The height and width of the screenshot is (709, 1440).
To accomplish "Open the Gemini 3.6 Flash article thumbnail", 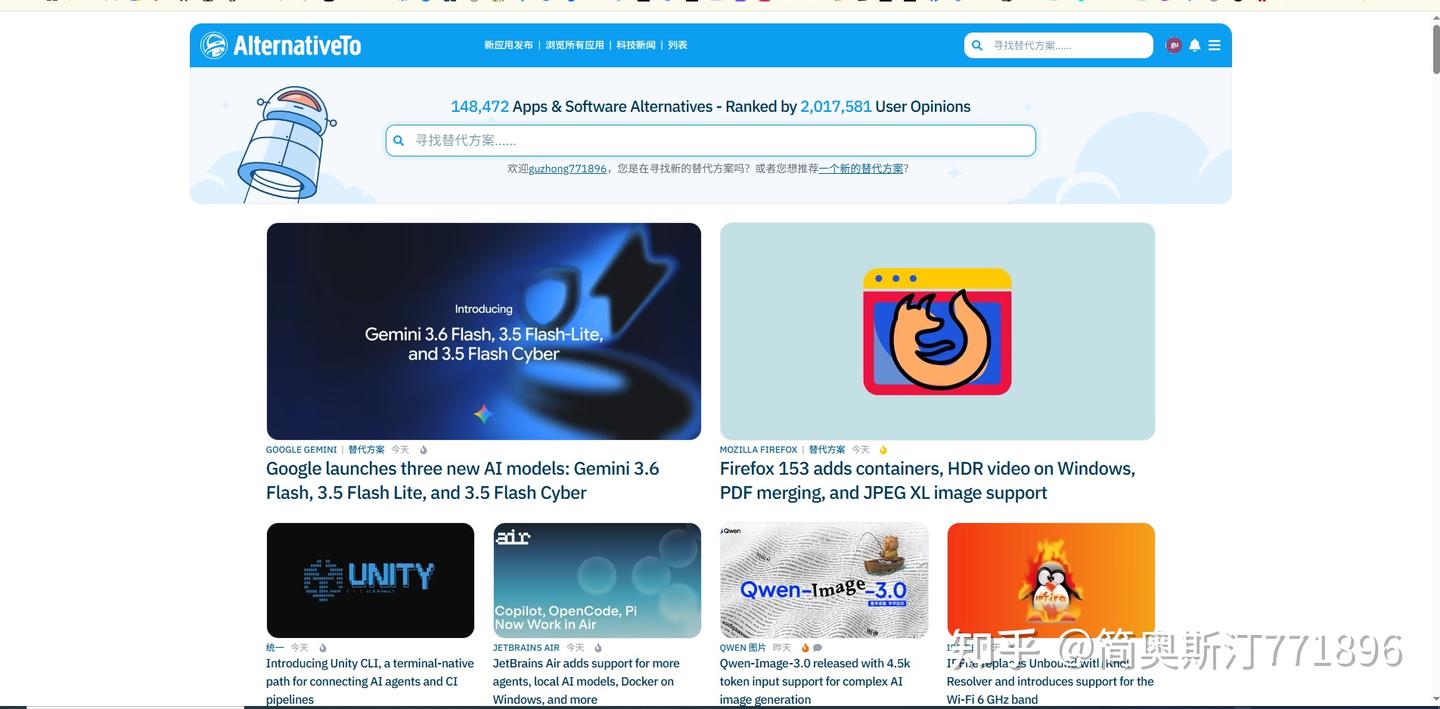I will tap(484, 331).
